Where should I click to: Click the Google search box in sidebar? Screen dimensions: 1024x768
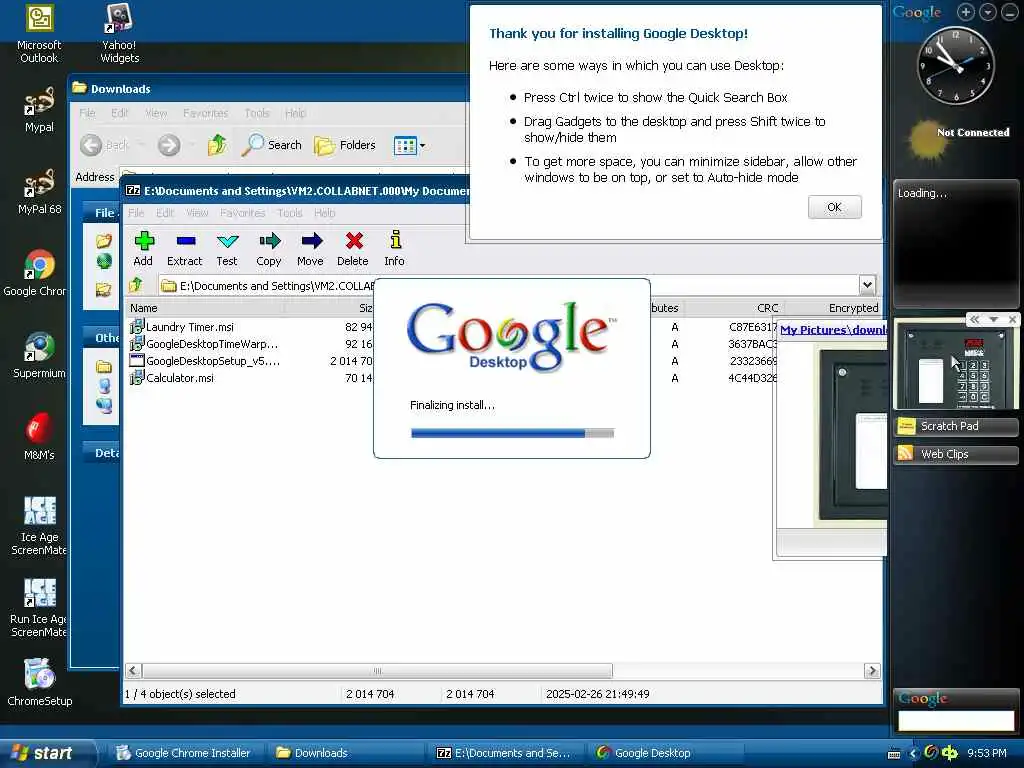(x=955, y=720)
